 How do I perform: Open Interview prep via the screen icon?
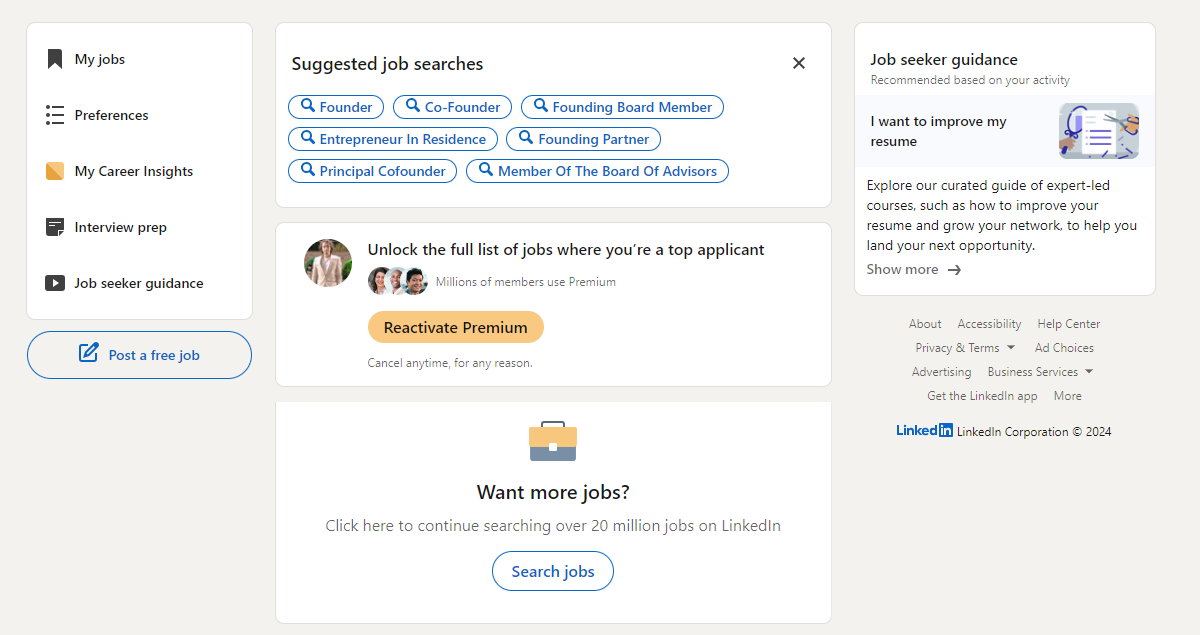pyautogui.click(x=55, y=227)
